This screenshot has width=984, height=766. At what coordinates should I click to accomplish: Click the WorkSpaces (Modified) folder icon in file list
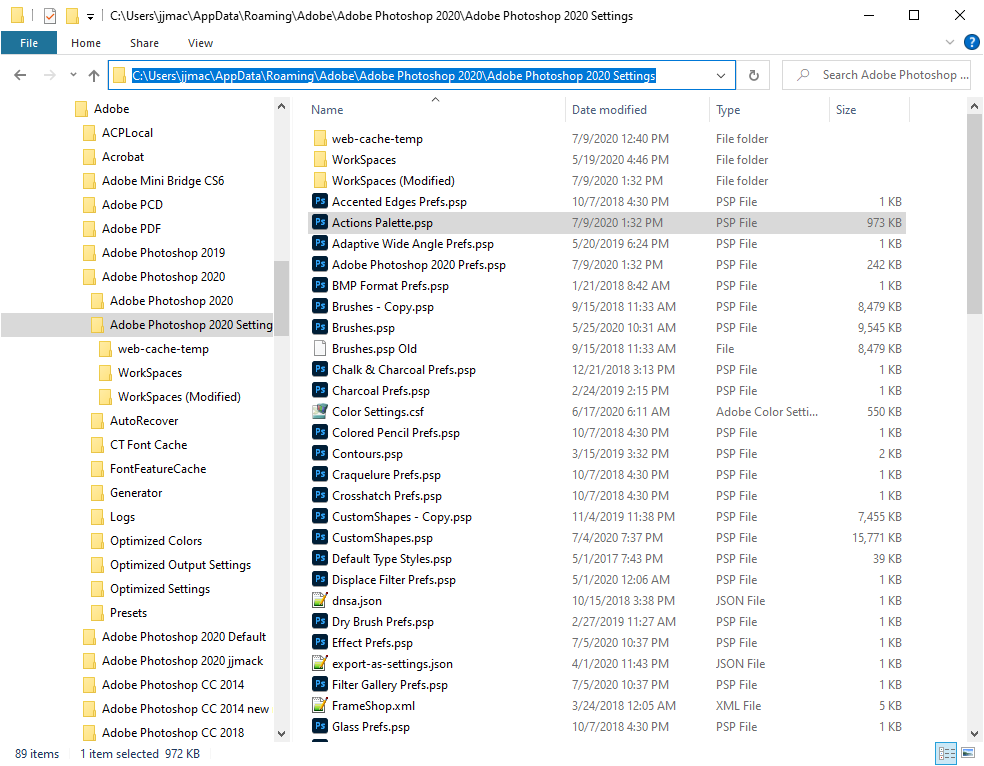coord(320,180)
